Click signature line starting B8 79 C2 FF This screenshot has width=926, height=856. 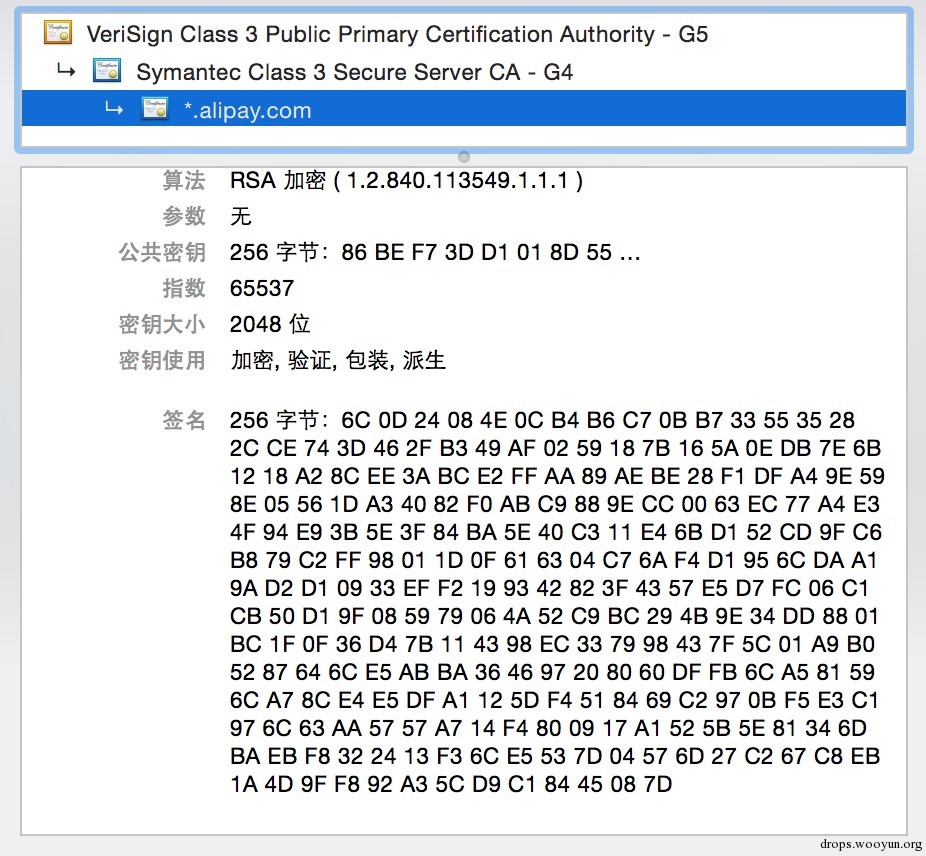tap(553, 560)
